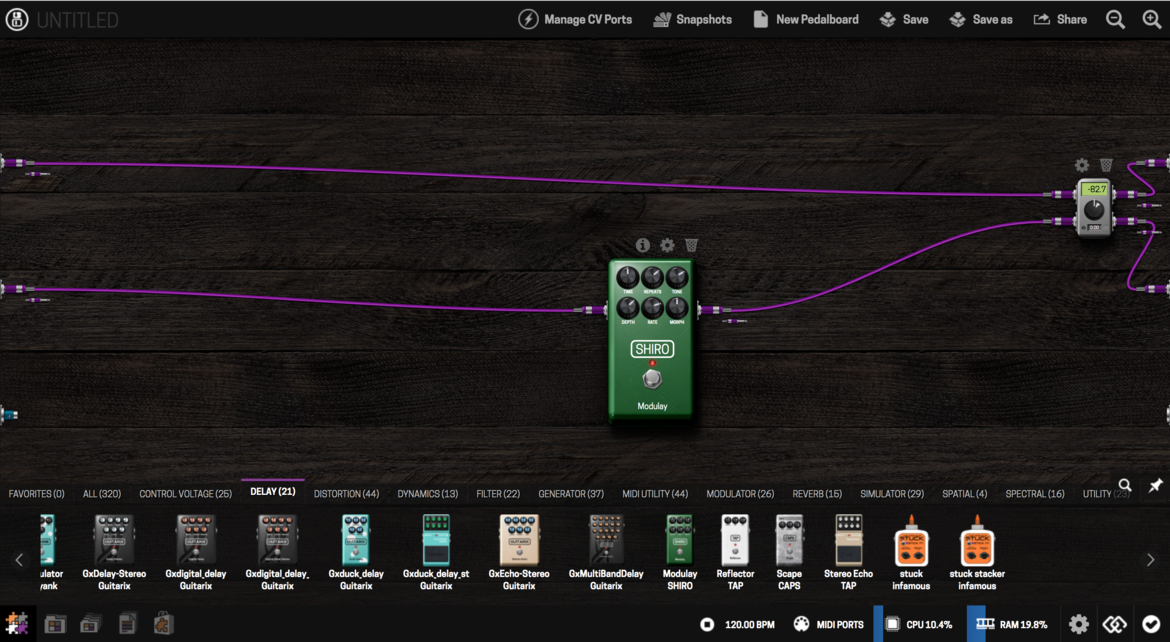
Task: Click the zoom out magnifier icon
Action: click(1115, 20)
